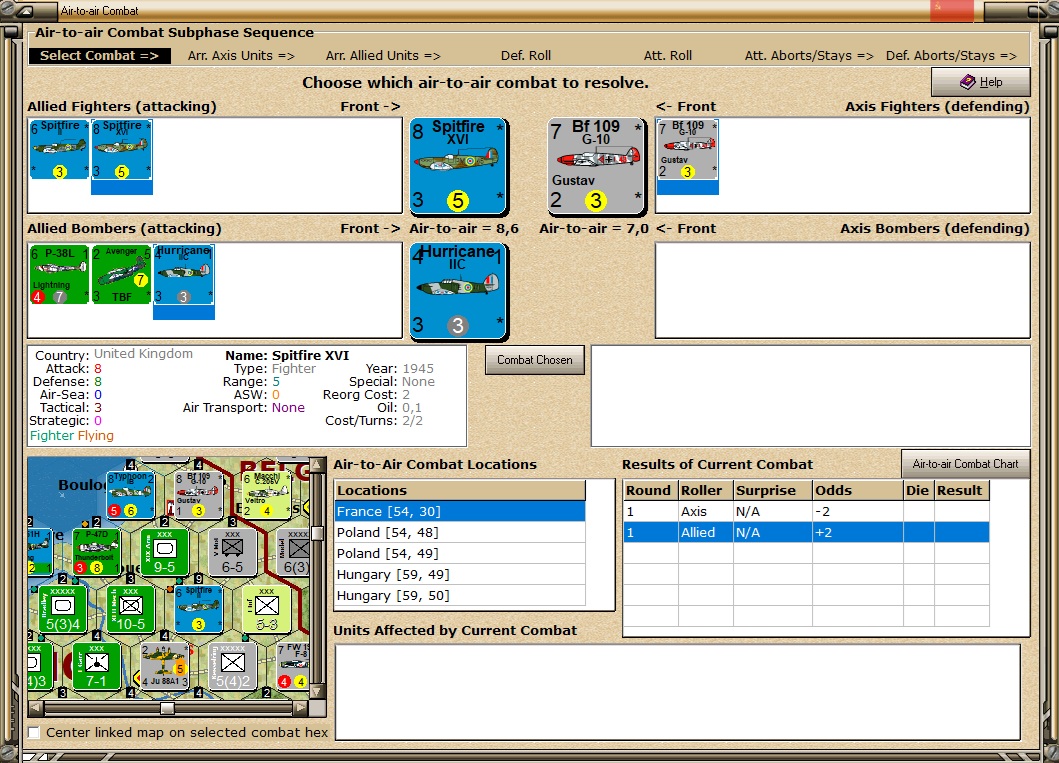Click the green 10-5 unit on the map

[131, 609]
